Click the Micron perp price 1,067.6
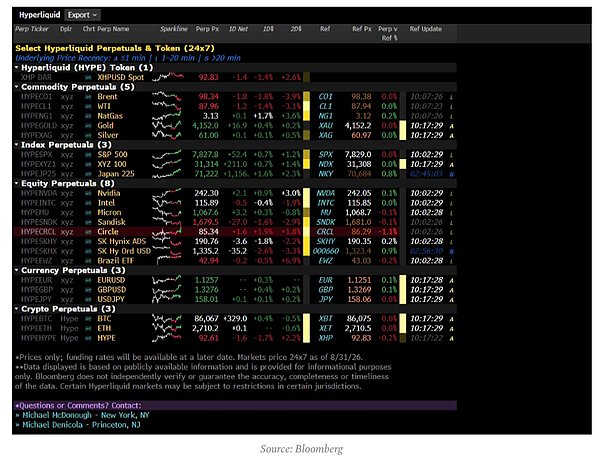This screenshot has height=459, width=600. click(206, 213)
